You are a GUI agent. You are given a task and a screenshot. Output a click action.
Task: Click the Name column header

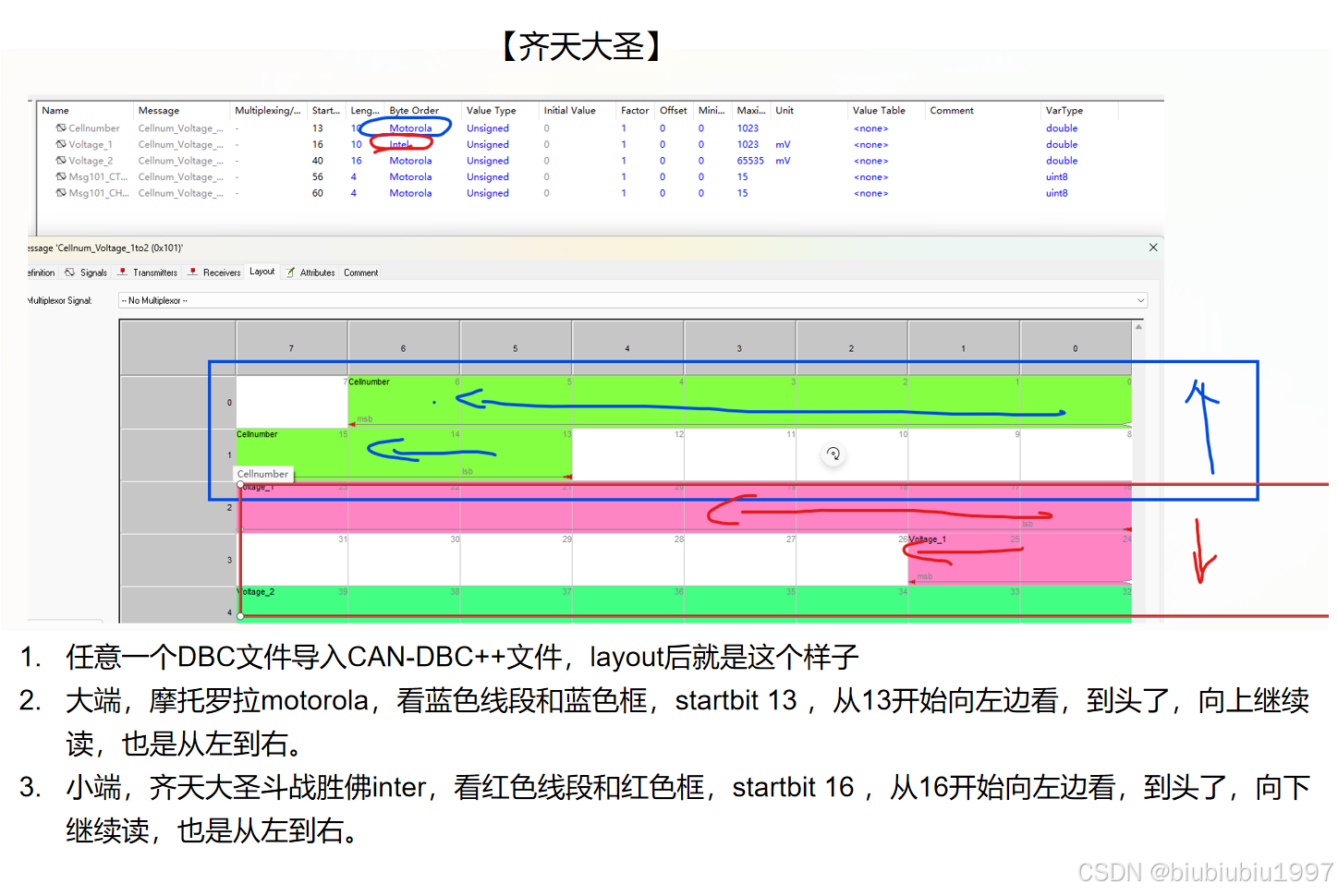[x=55, y=110]
